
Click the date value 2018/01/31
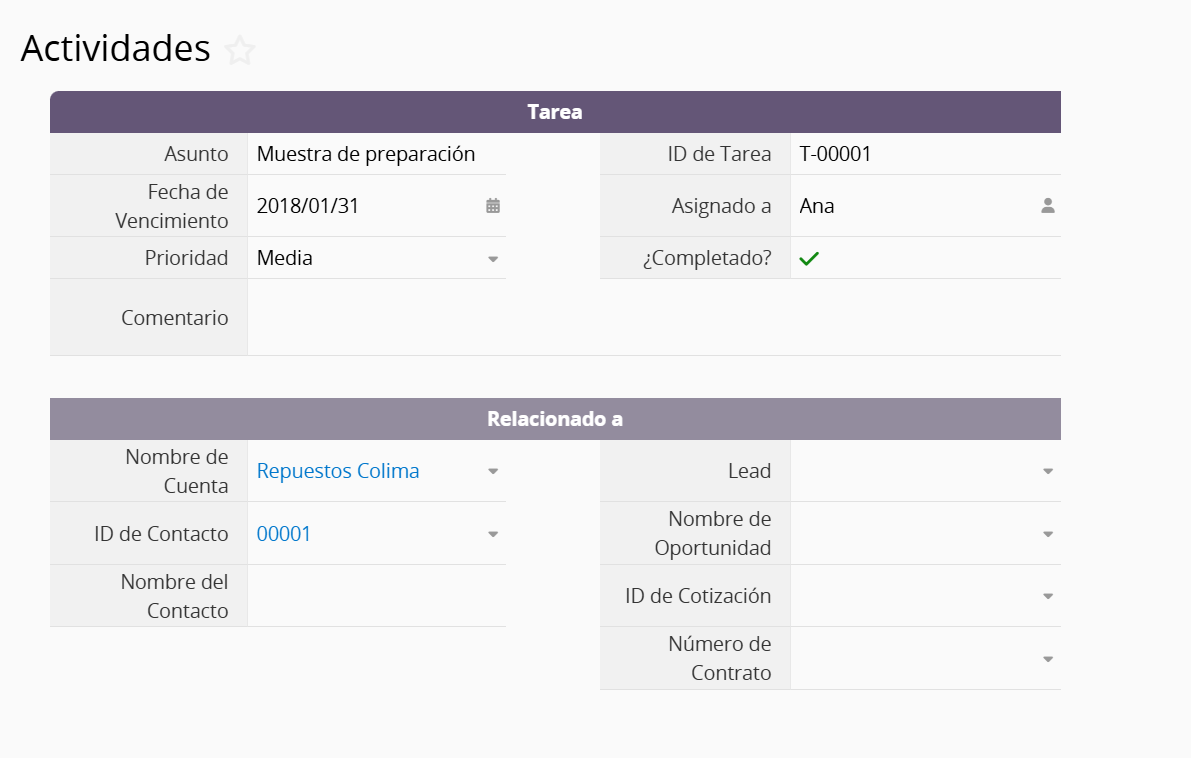pyautogui.click(x=308, y=206)
